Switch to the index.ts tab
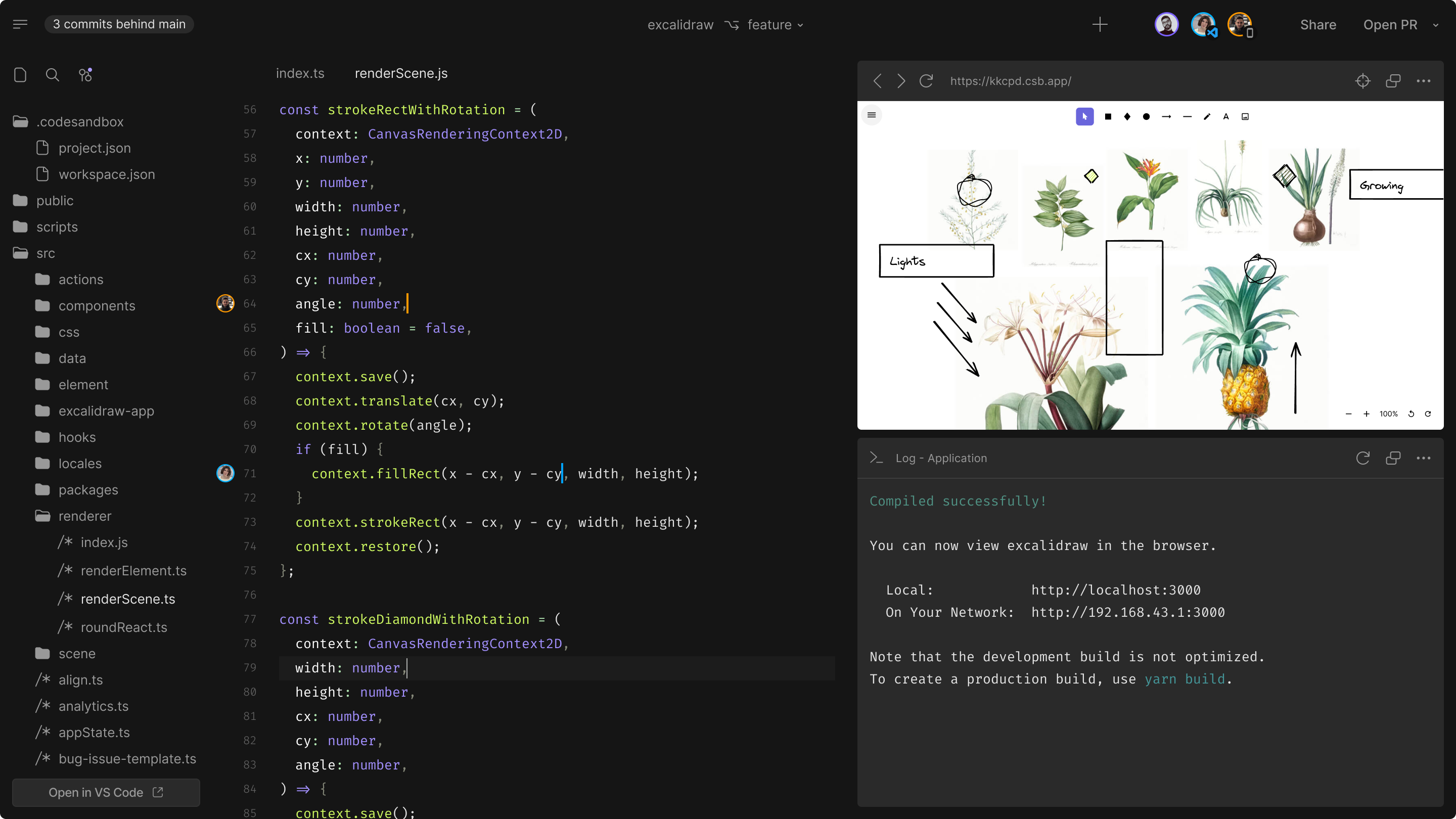 point(300,73)
